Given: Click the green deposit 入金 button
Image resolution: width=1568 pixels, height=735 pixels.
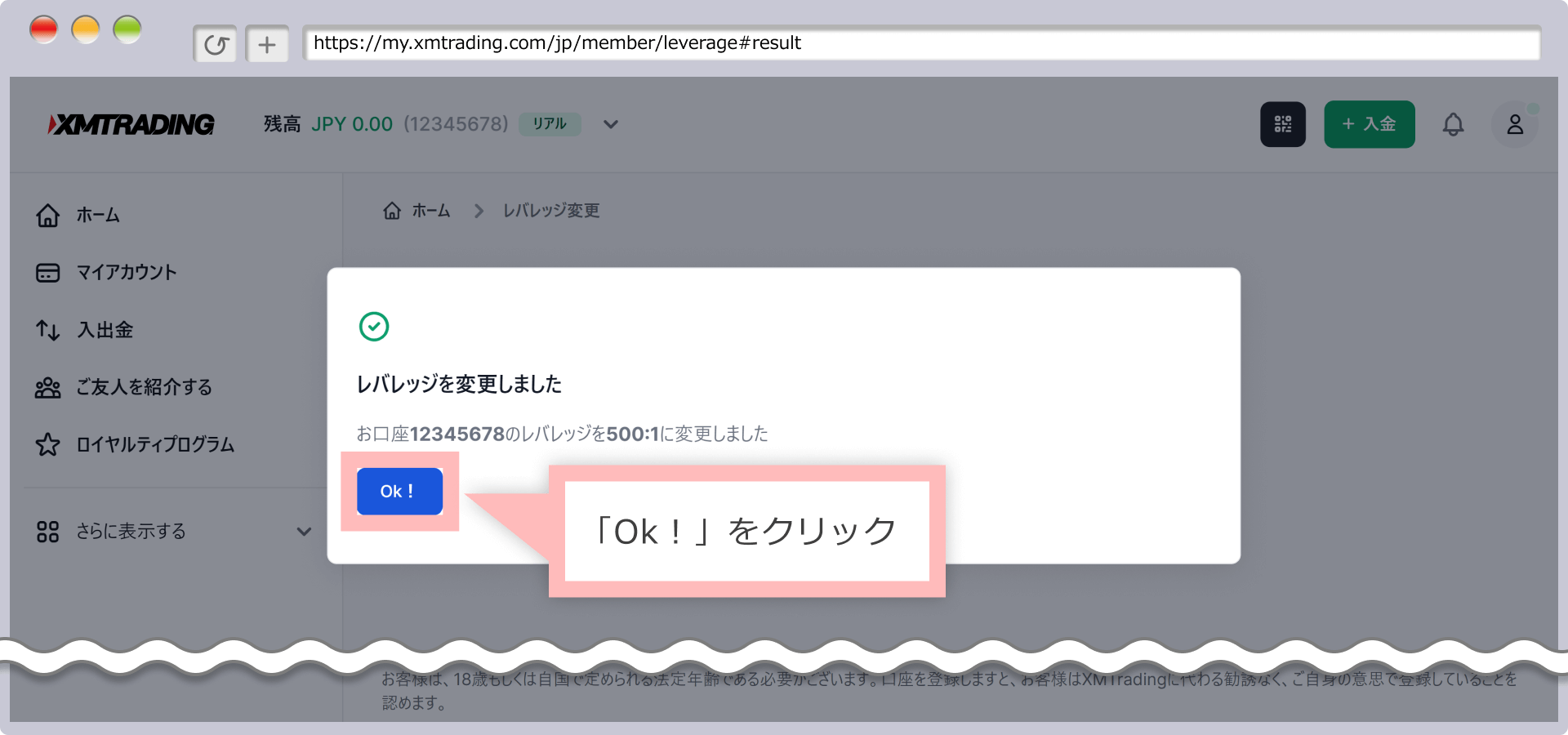Looking at the screenshot, I should [x=1369, y=124].
